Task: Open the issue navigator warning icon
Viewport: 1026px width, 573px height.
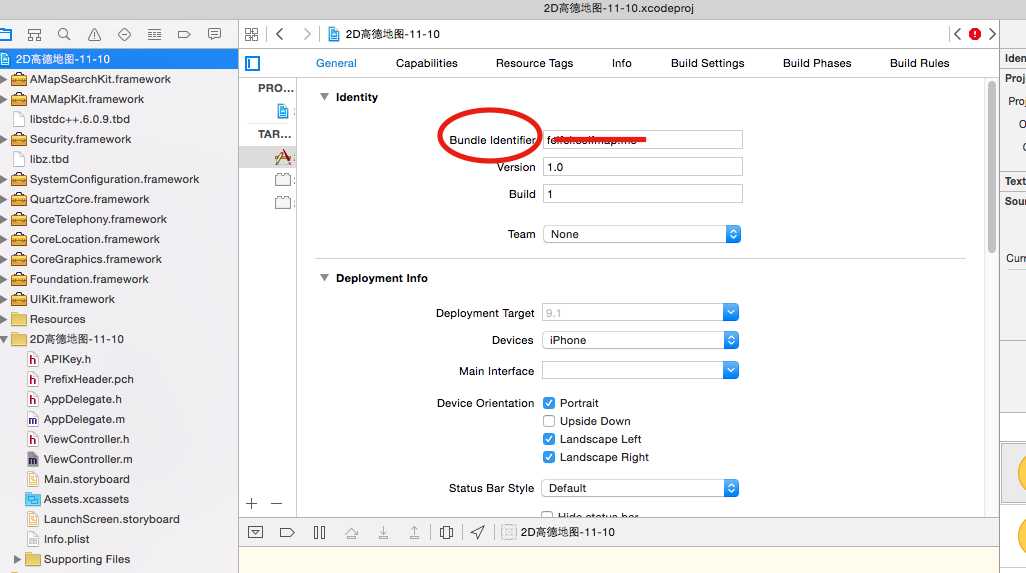Action: click(x=94, y=34)
